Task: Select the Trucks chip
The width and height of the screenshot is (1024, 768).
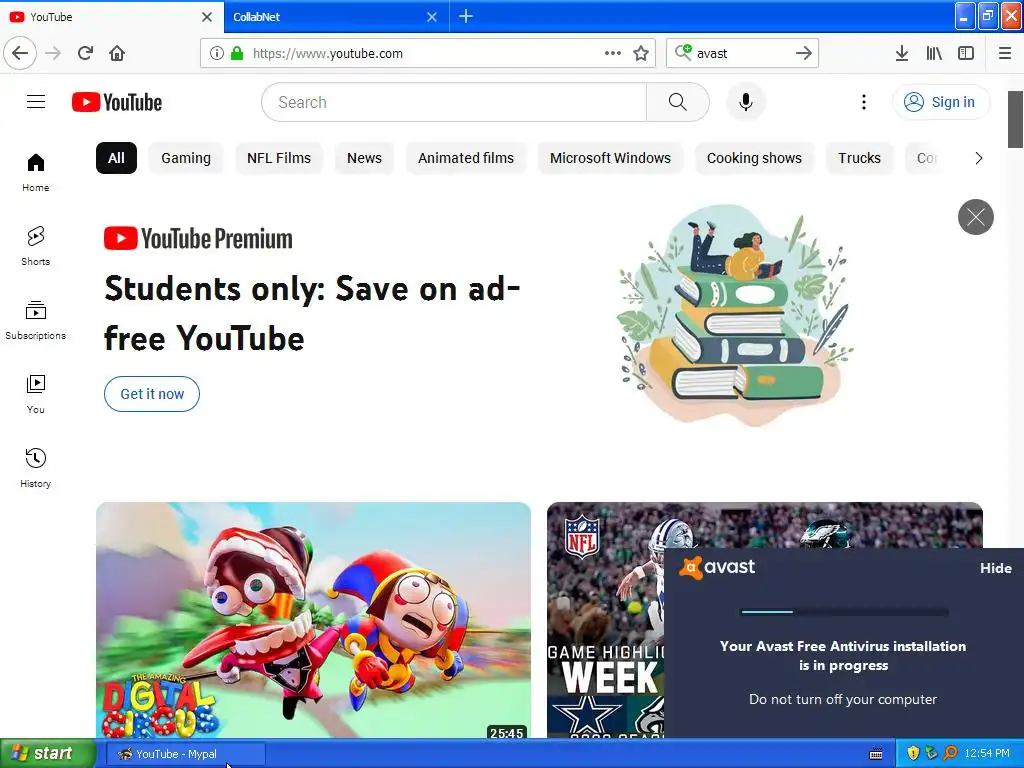Action: [859, 158]
